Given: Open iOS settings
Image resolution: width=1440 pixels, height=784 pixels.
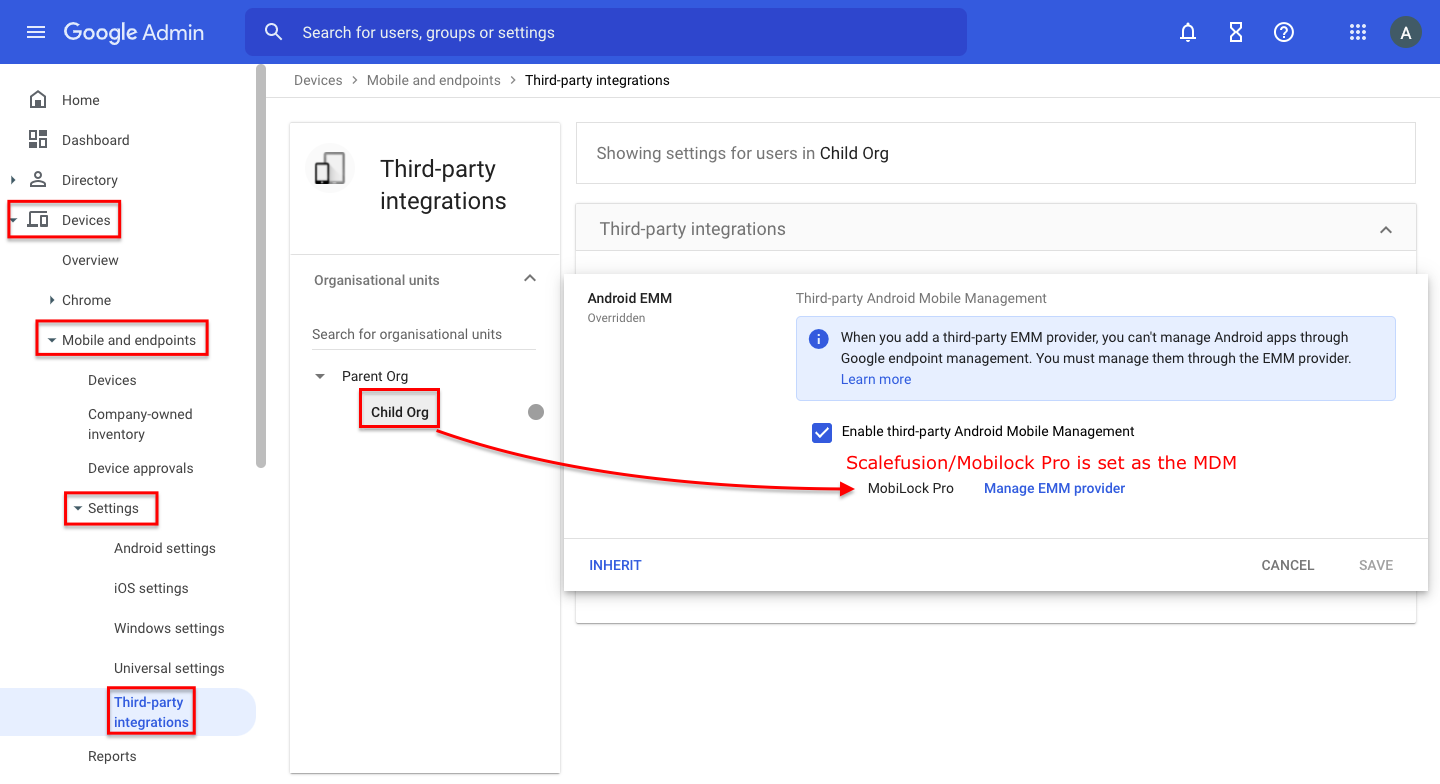Looking at the screenshot, I should tap(151, 588).
